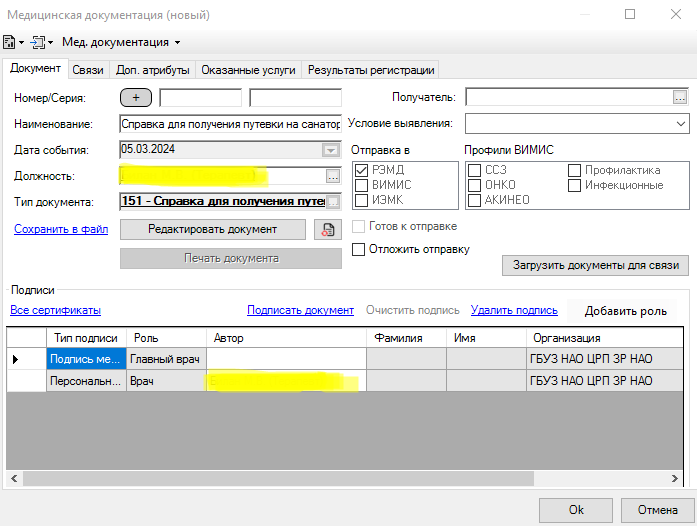Open the Мед. документация dropdown menu
This screenshot has width=697, height=526.
[121, 42]
